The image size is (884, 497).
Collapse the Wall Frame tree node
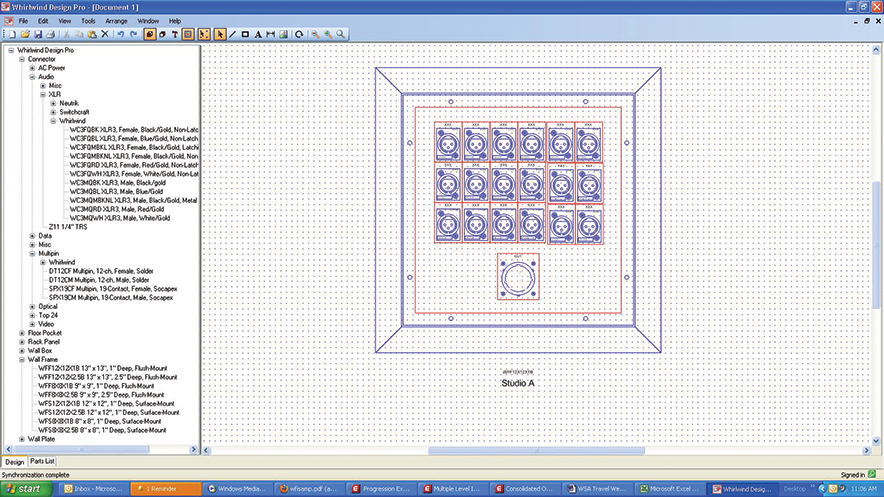pos(22,360)
